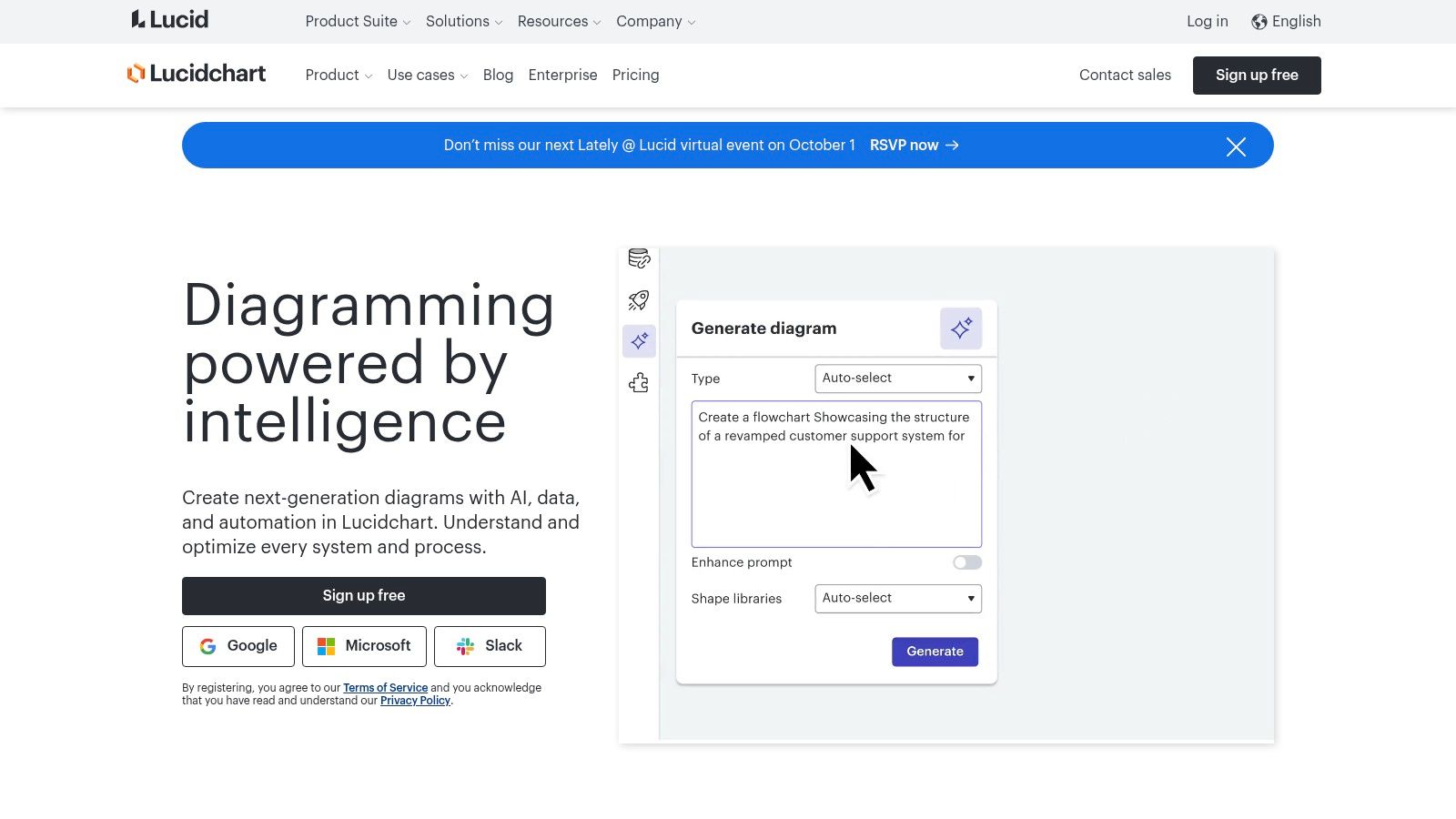Click the puzzle piece integrations icon
The image size is (1456, 819).
point(639,383)
